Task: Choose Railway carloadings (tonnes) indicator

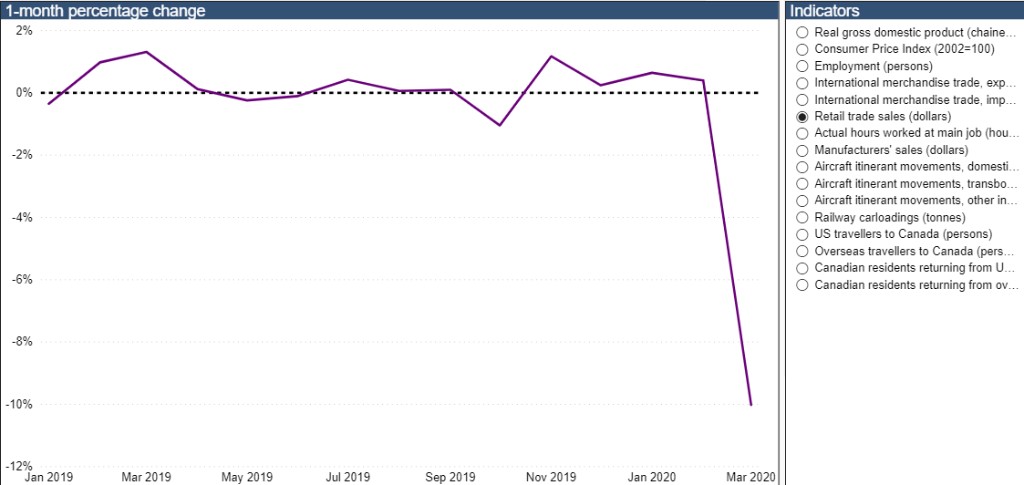Action: (802, 218)
